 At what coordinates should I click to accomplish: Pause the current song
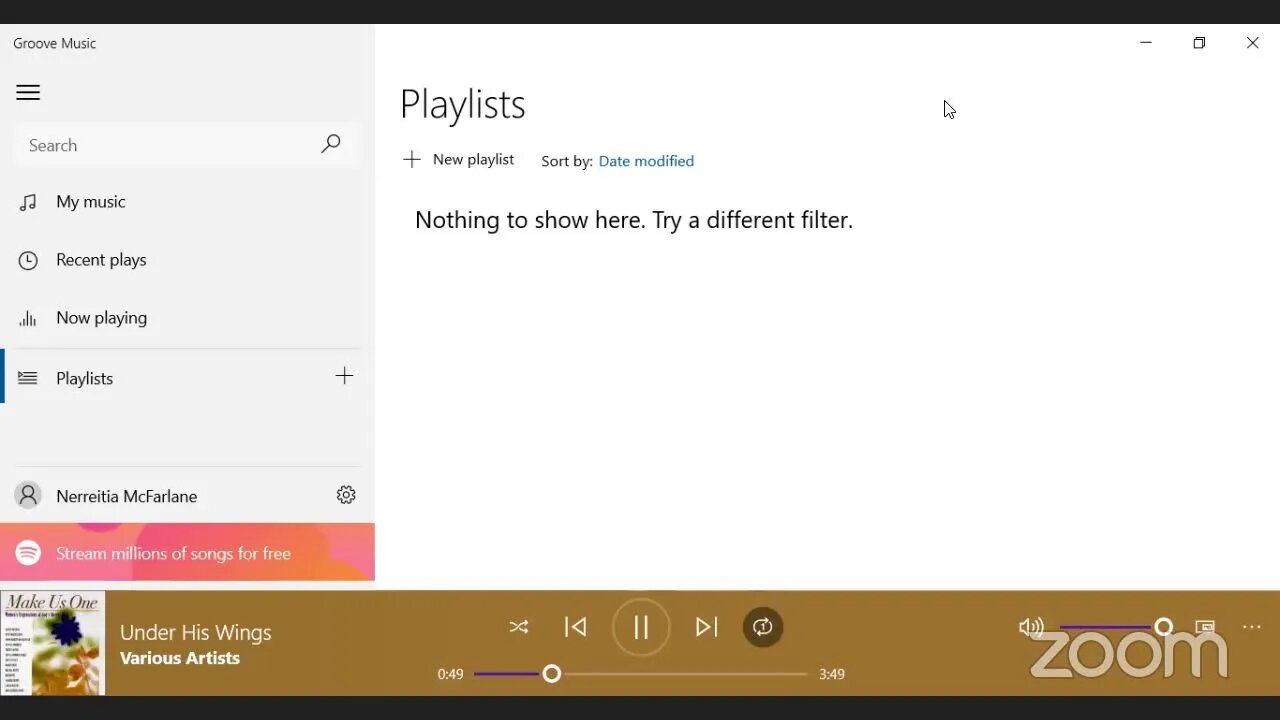tap(641, 627)
